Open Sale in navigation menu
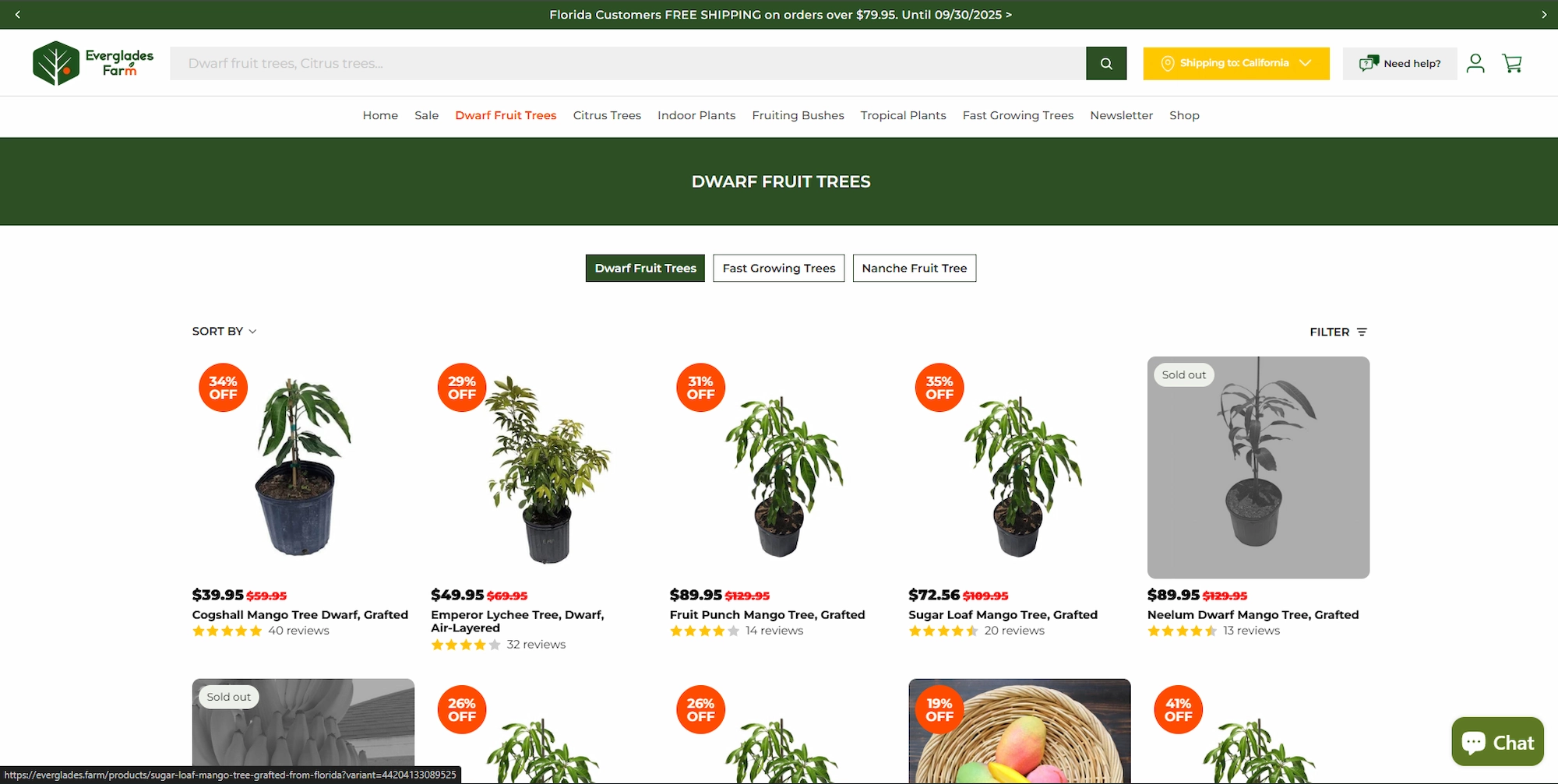The width and height of the screenshot is (1558, 784). (426, 115)
